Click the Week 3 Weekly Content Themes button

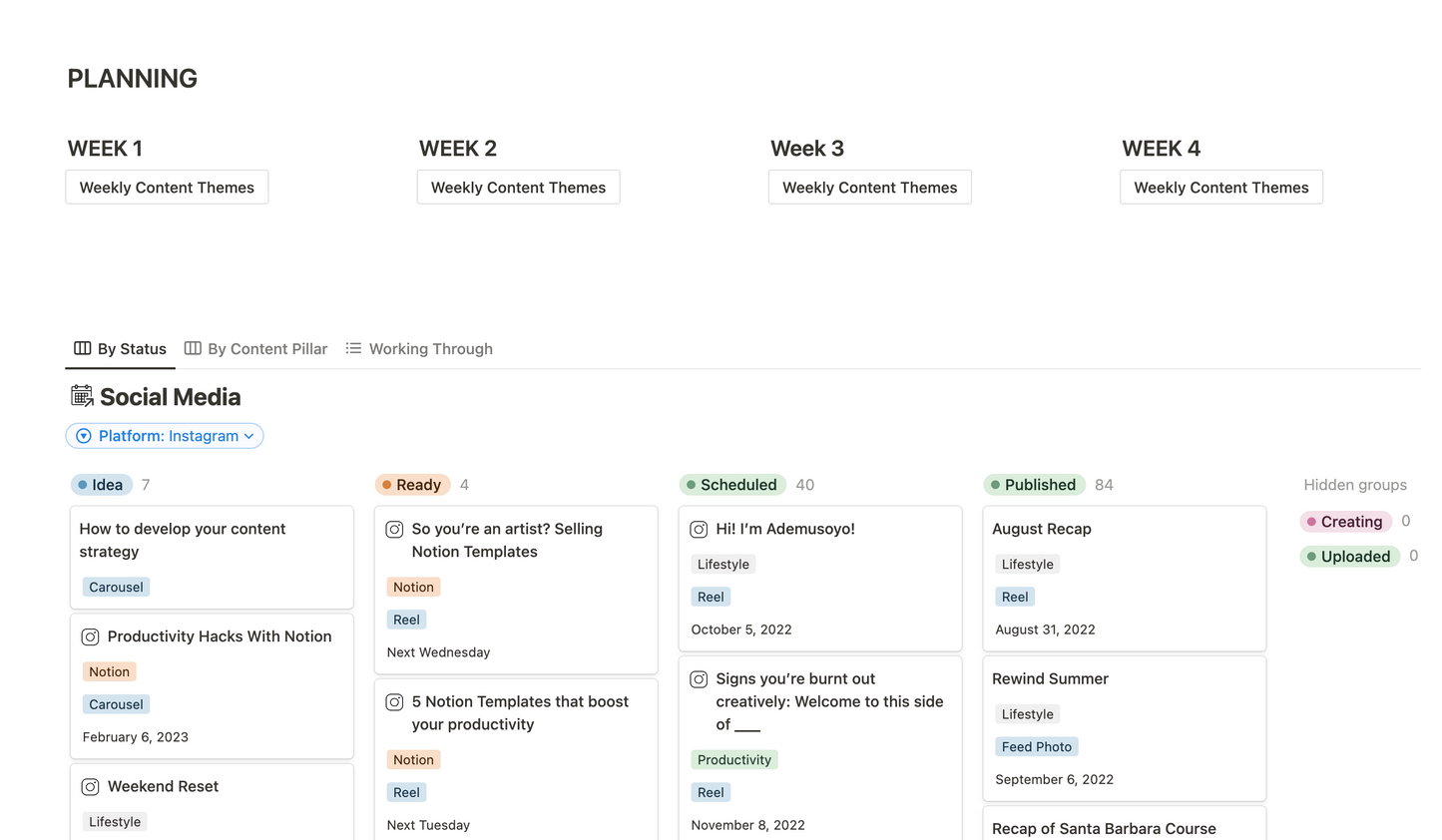(x=869, y=188)
